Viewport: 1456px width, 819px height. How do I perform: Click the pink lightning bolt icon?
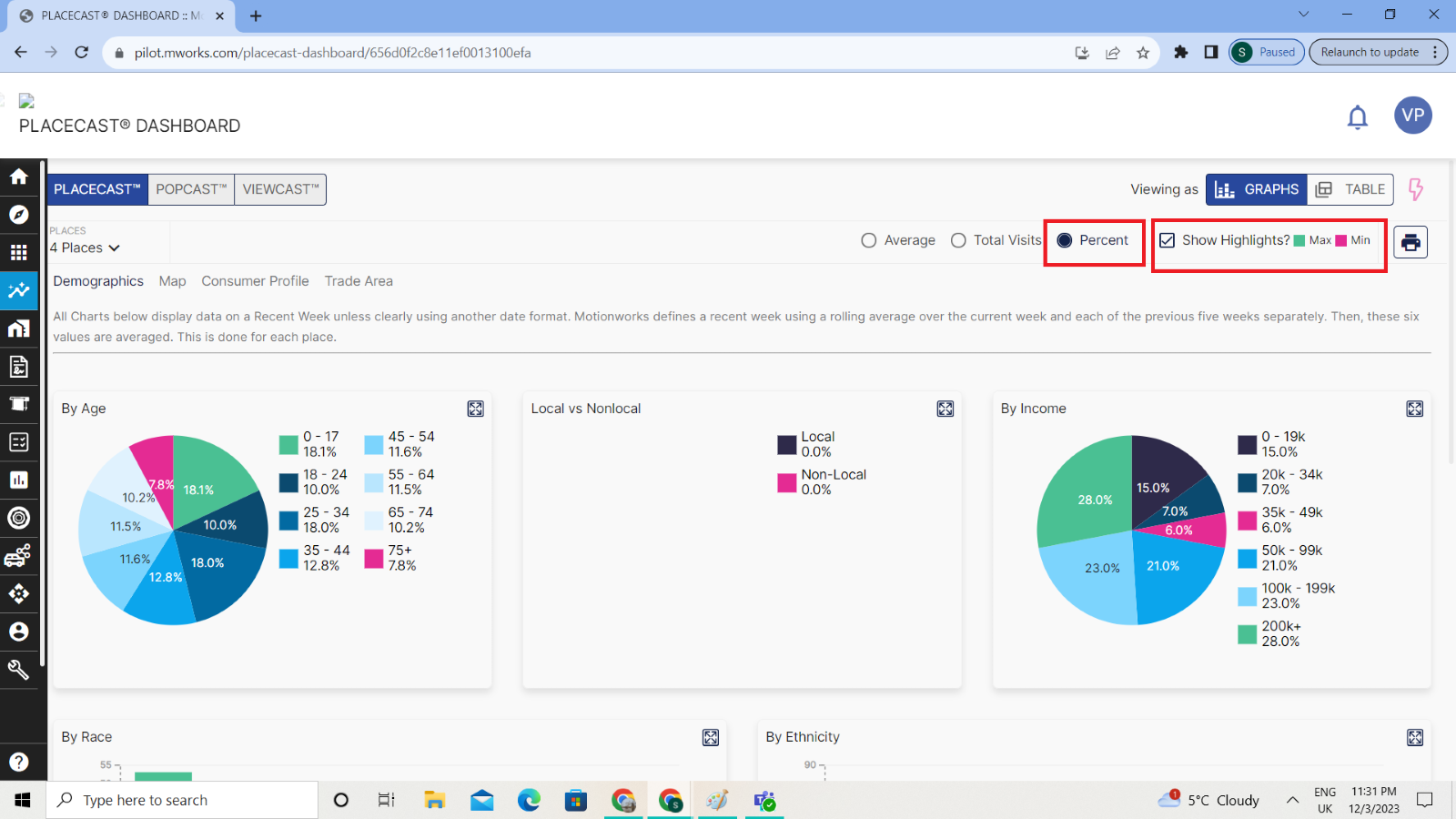point(1416,189)
